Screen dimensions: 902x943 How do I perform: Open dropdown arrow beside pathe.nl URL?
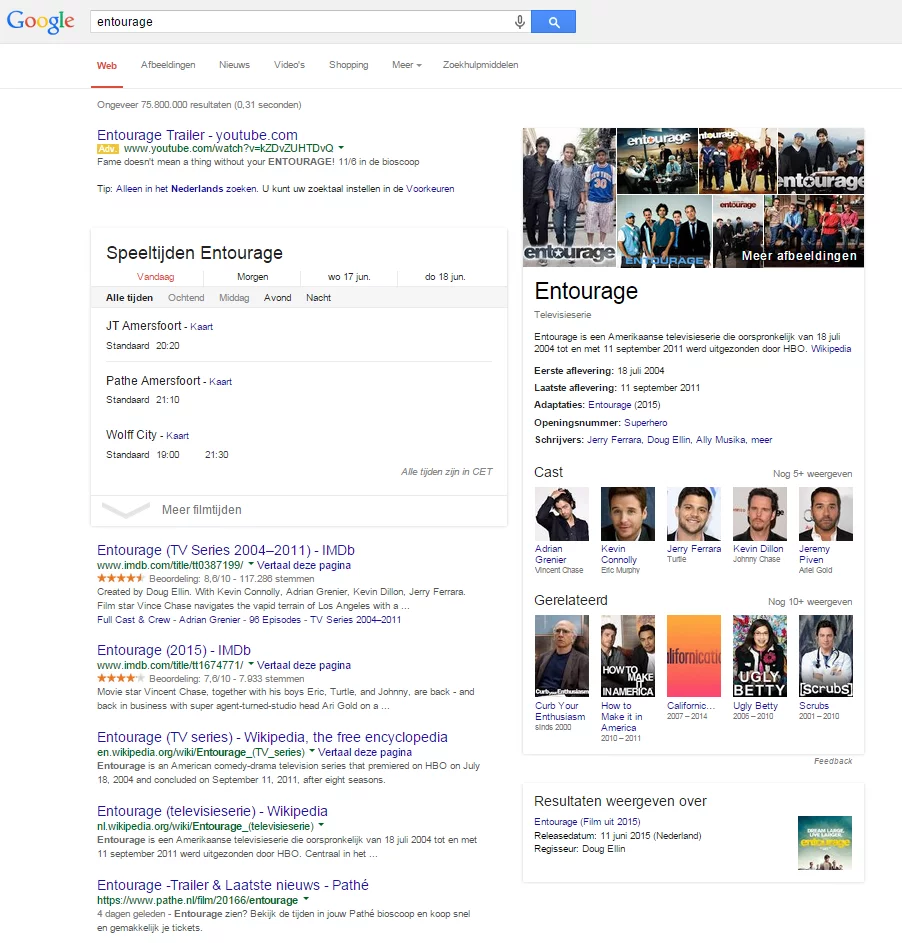click(306, 900)
